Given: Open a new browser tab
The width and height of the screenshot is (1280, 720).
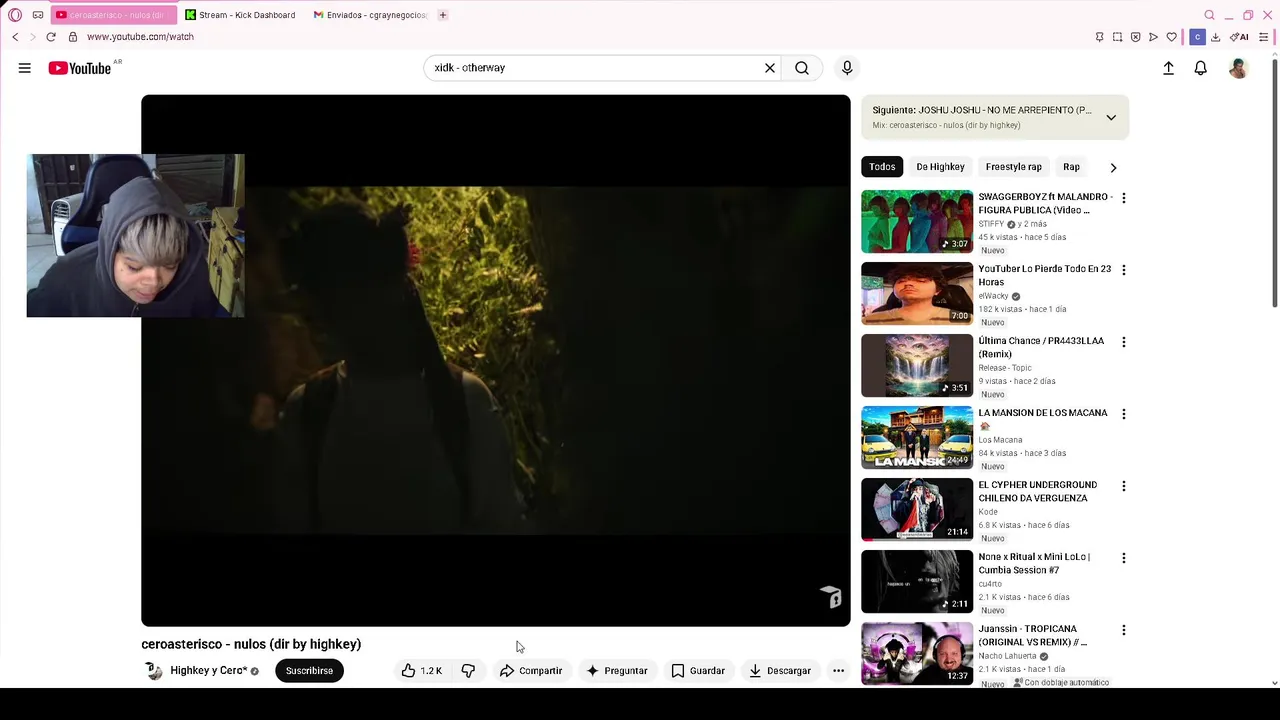Looking at the screenshot, I should 443,15.
